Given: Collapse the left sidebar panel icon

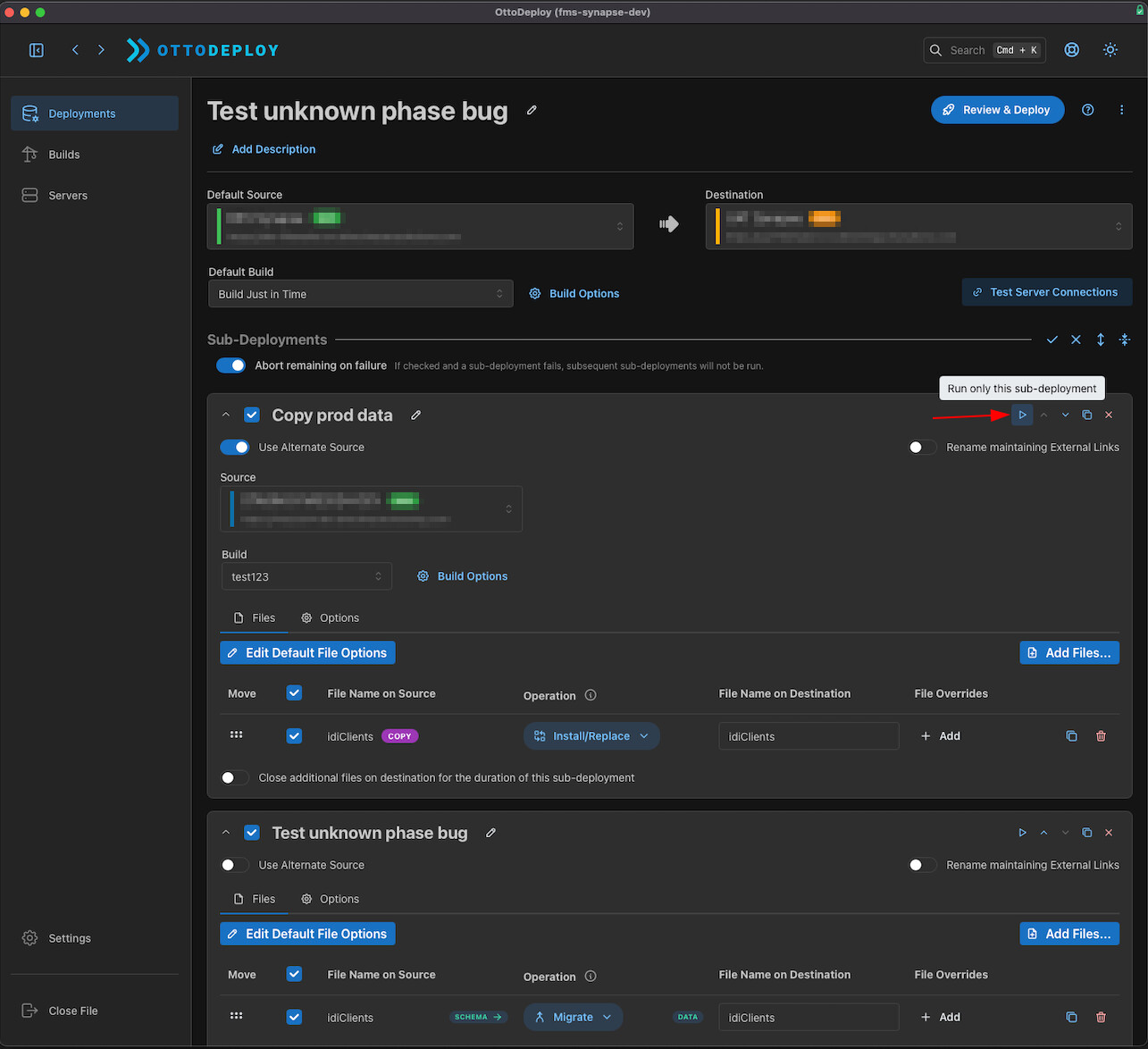Looking at the screenshot, I should (37, 50).
